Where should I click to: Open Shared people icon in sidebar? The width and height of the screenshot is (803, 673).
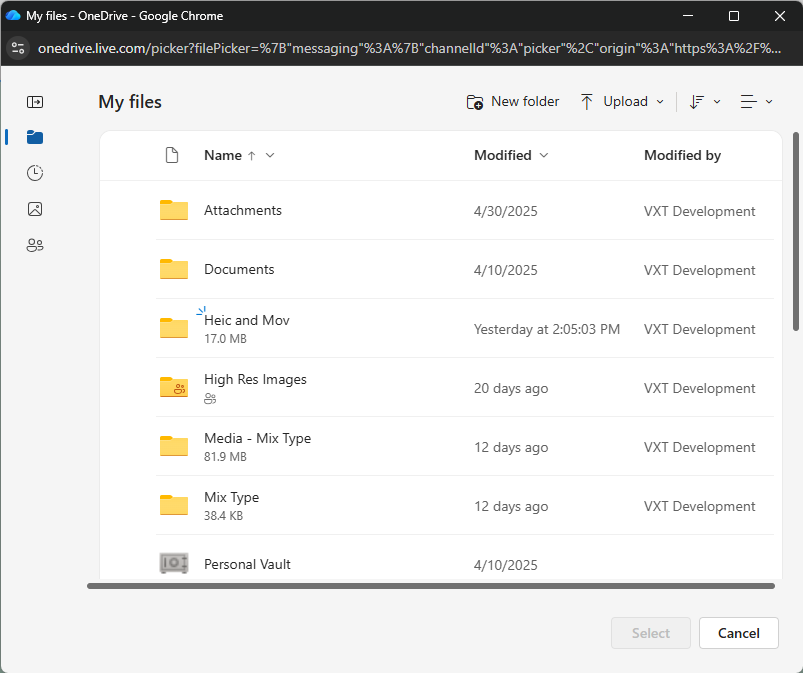click(x=35, y=245)
